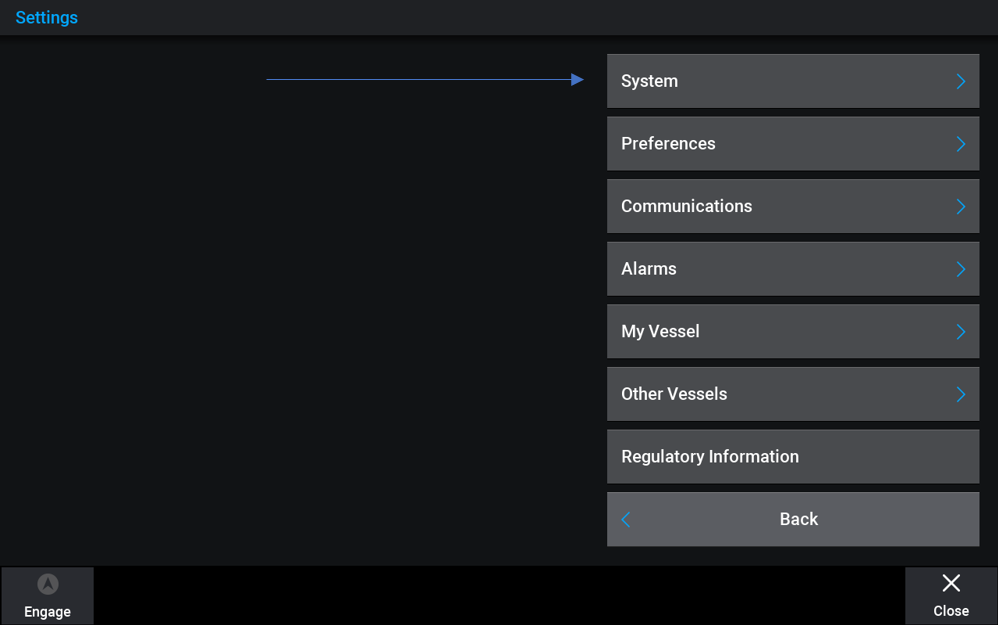Screen dimensions: 998x625
Task: Expand Communications via its right chevron
Action: click(960, 206)
